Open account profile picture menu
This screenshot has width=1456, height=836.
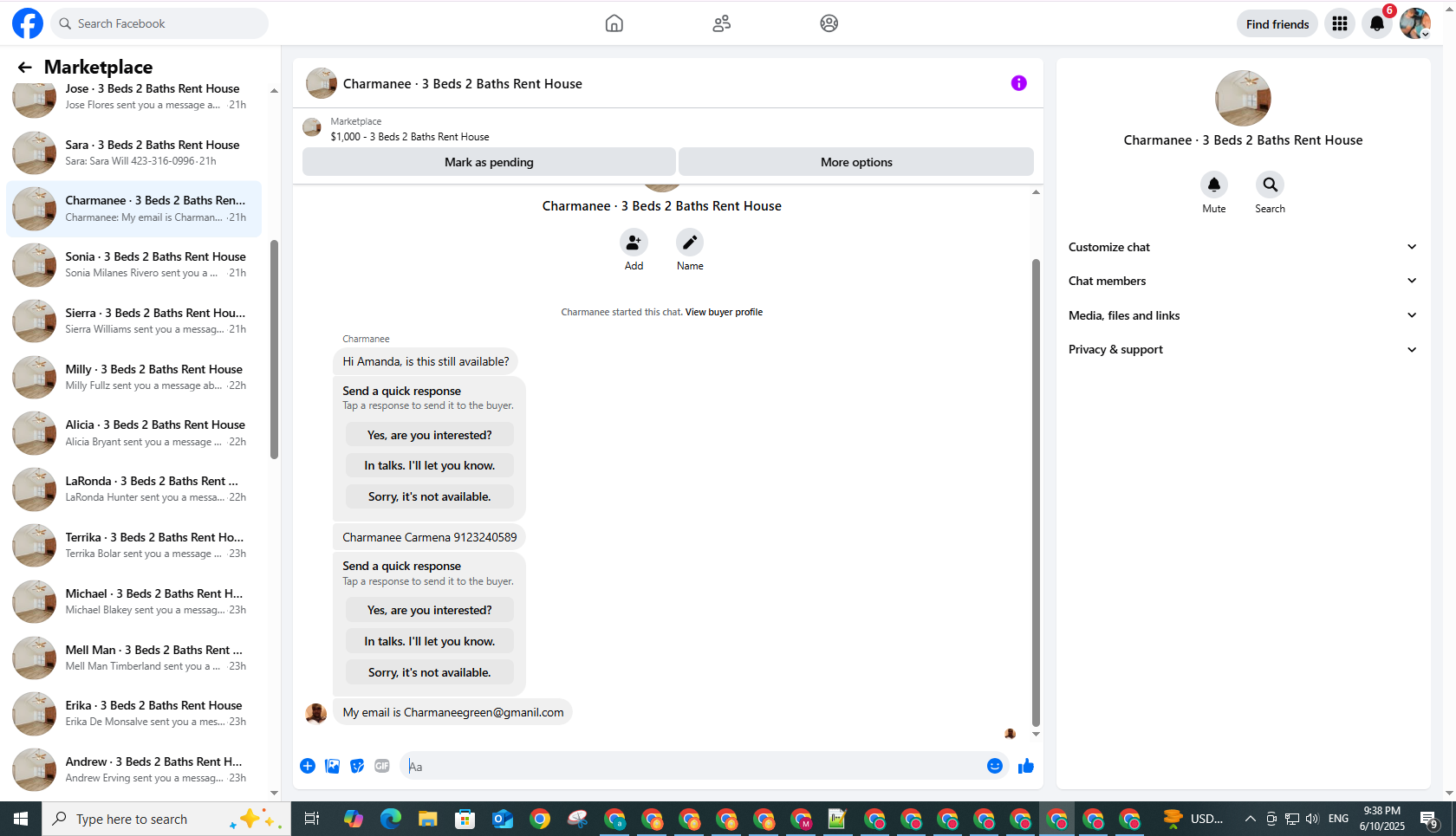[1414, 23]
